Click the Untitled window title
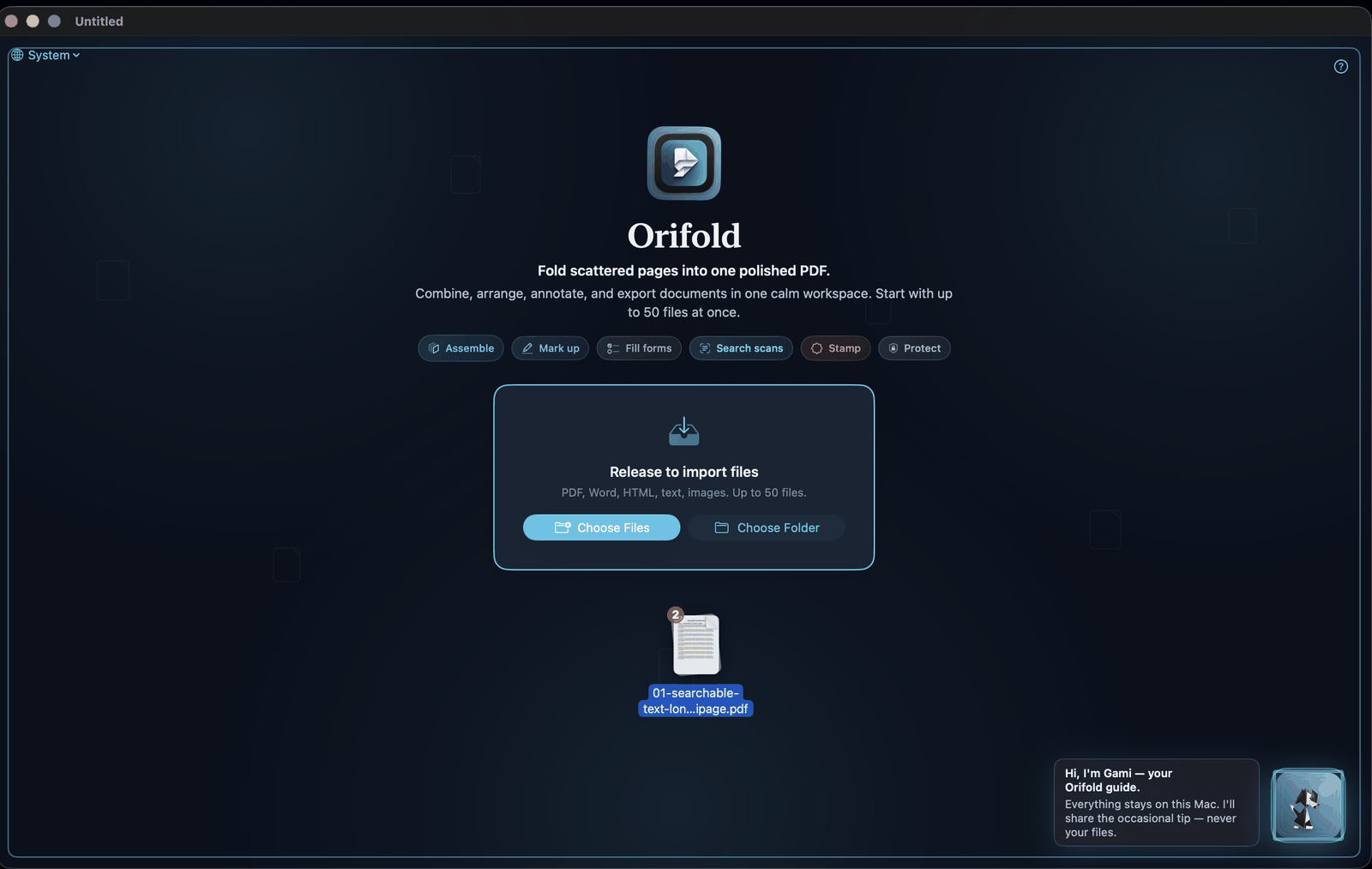The height and width of the screenshot is (869, 1372). tap(99, 21)
